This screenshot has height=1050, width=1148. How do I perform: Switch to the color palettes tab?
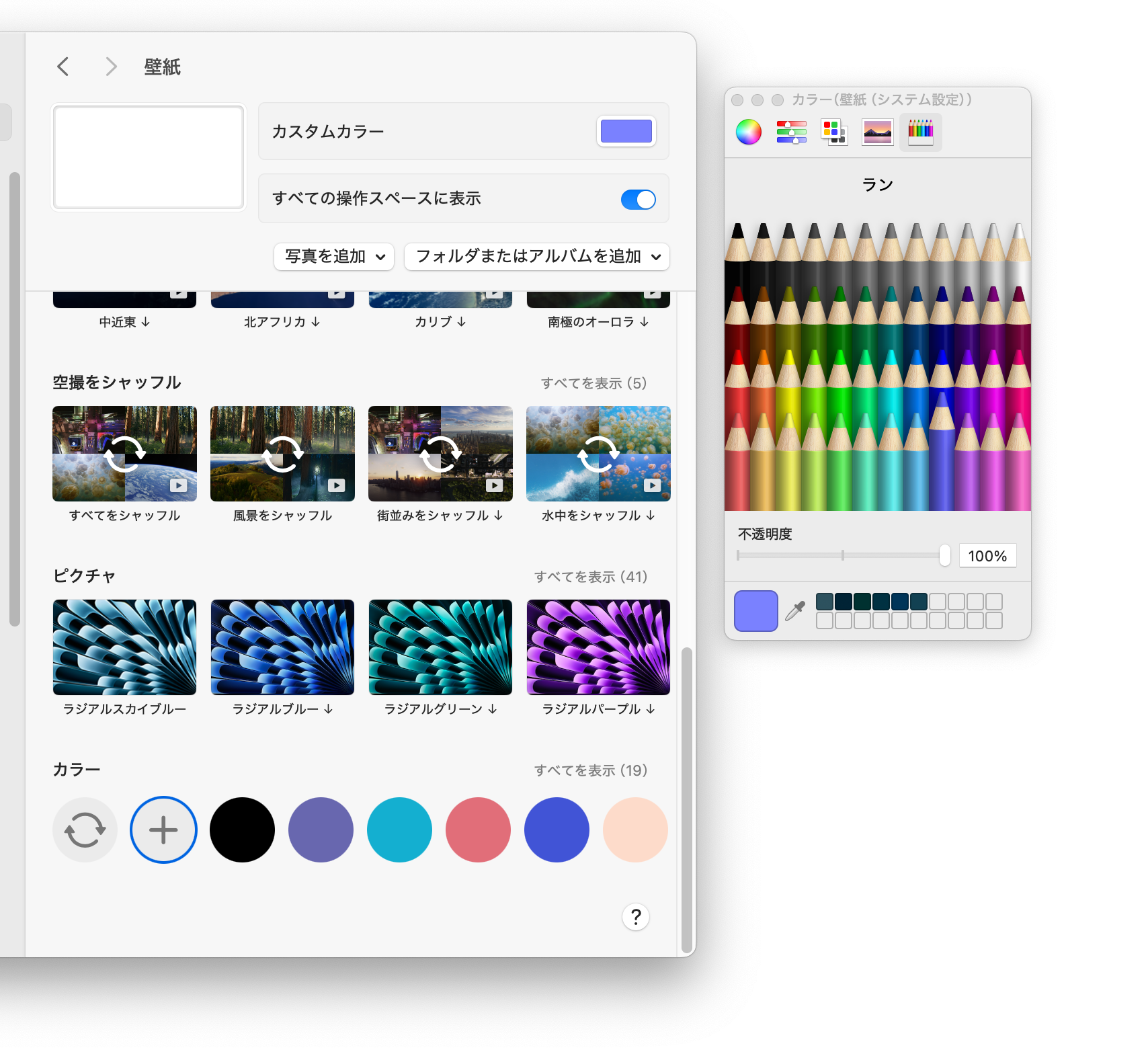pyautogui.click(x=834, y=132)
